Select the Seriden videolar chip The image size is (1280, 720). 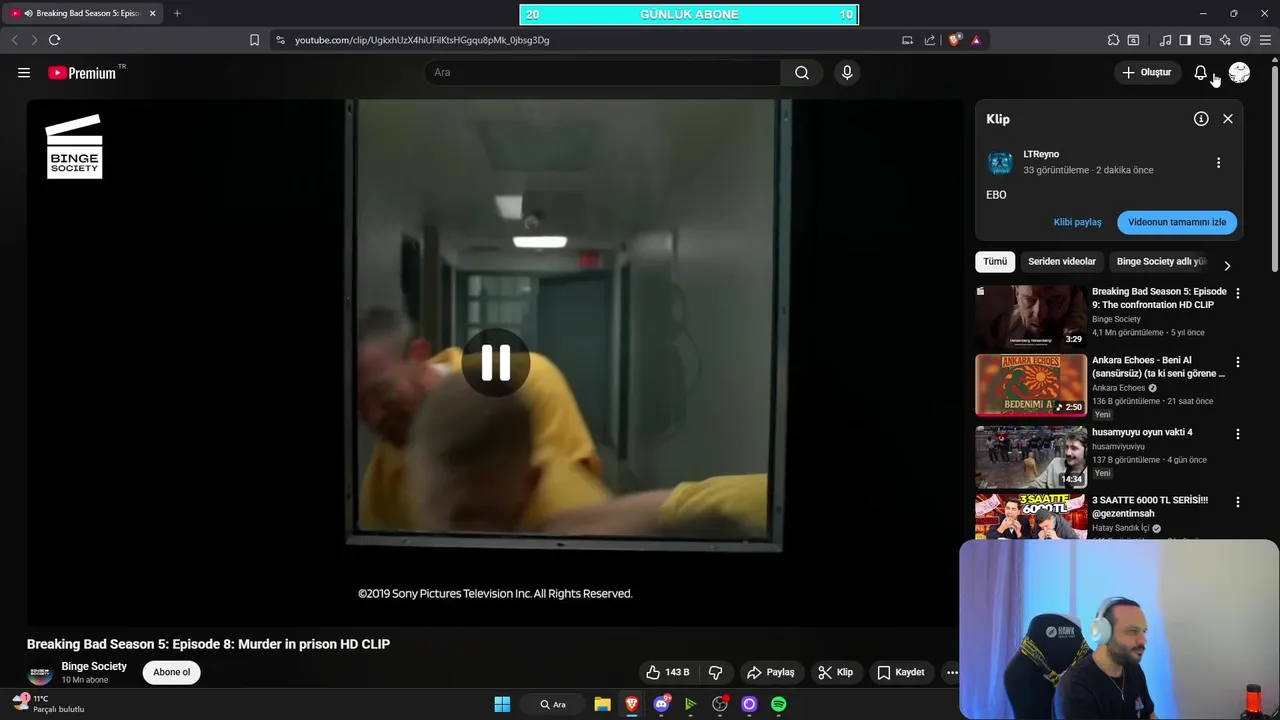coord(1062,261)
